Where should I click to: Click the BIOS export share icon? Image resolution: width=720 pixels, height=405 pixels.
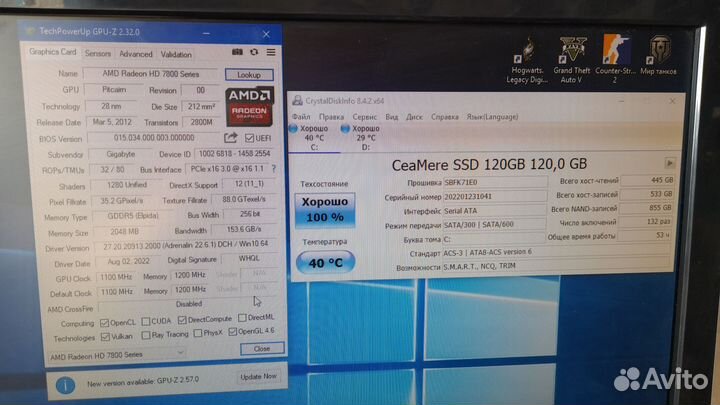231,137
